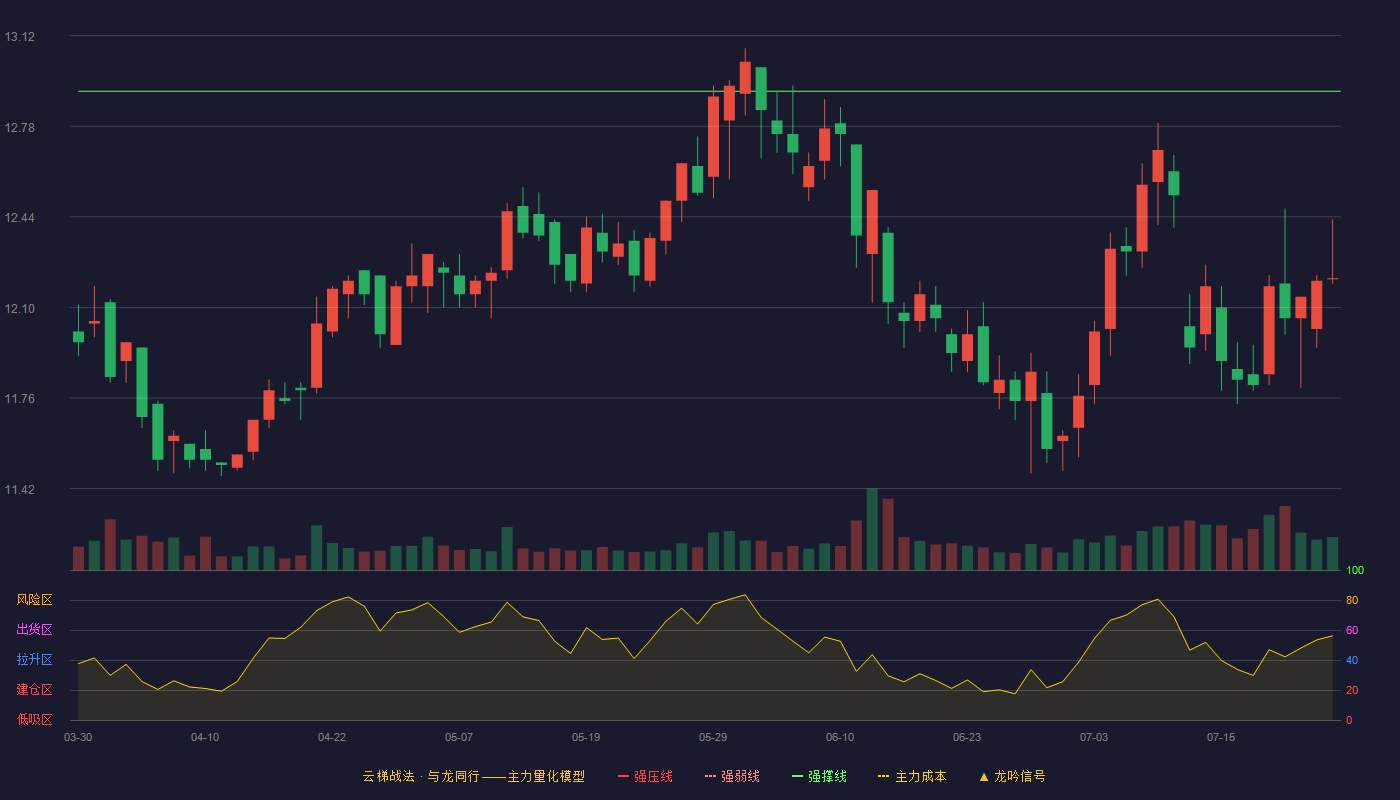Screen dimensions: 1400x800
Task: Click the 风险区 zone label
Action: coord(34,600)
